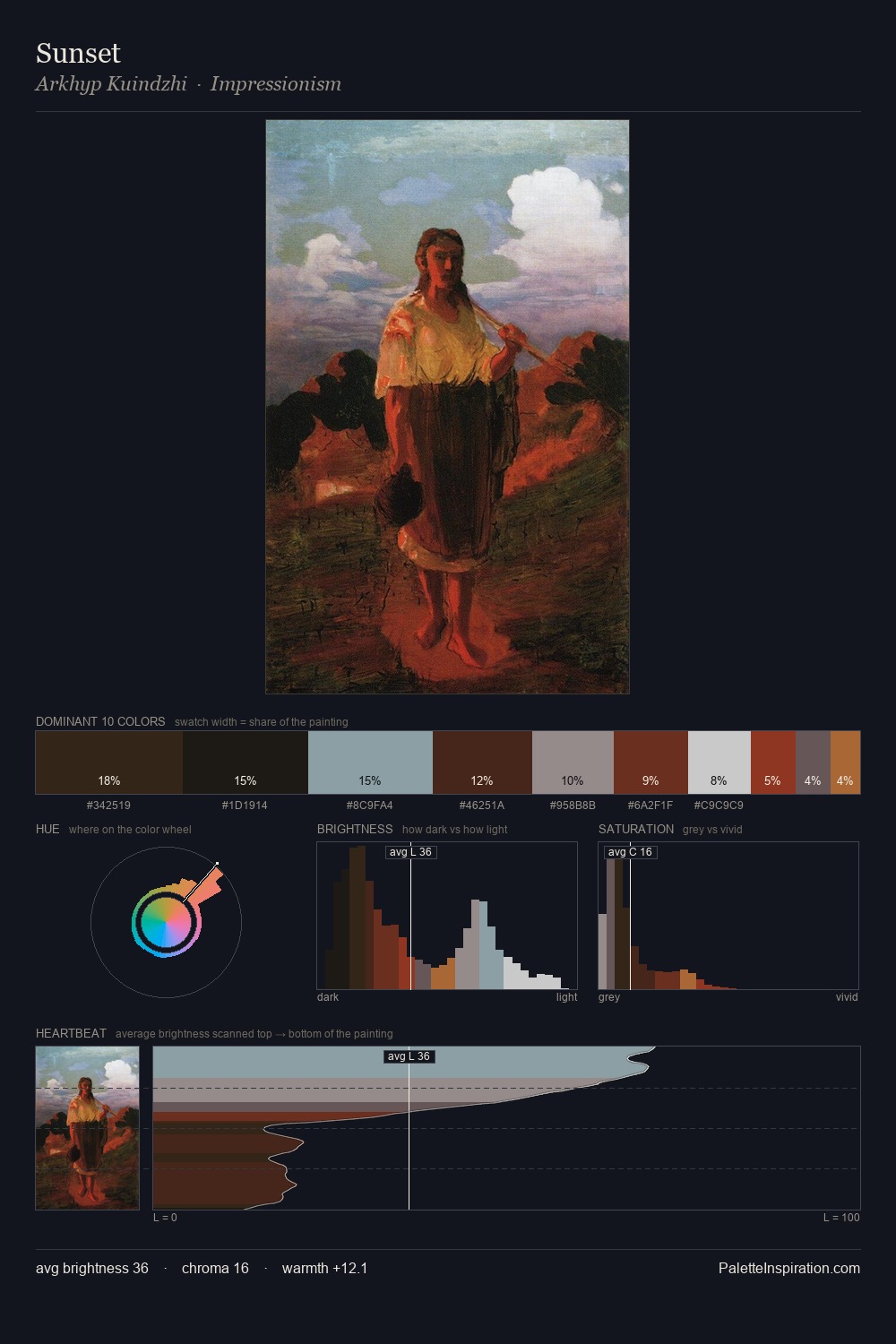Screen dimensions: 896x1344
Task: Click the hex code #8C9FA4
Action: point(369,806)
